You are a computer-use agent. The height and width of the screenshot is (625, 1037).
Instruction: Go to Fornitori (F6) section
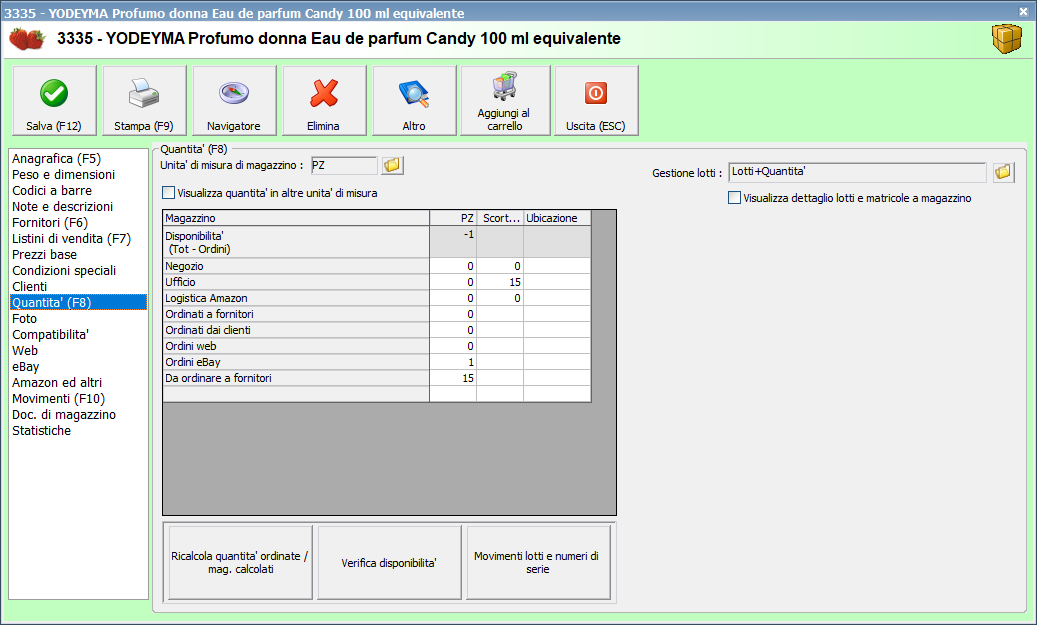coord(78,222)
